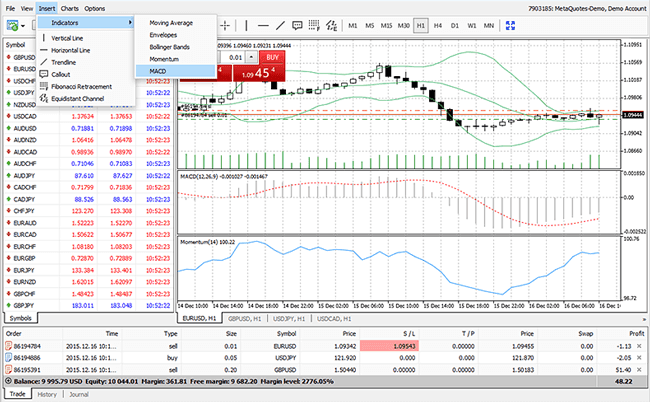Select the EURUSD, H1 chart tab
The image size is (650, 402).
[199, 318]
